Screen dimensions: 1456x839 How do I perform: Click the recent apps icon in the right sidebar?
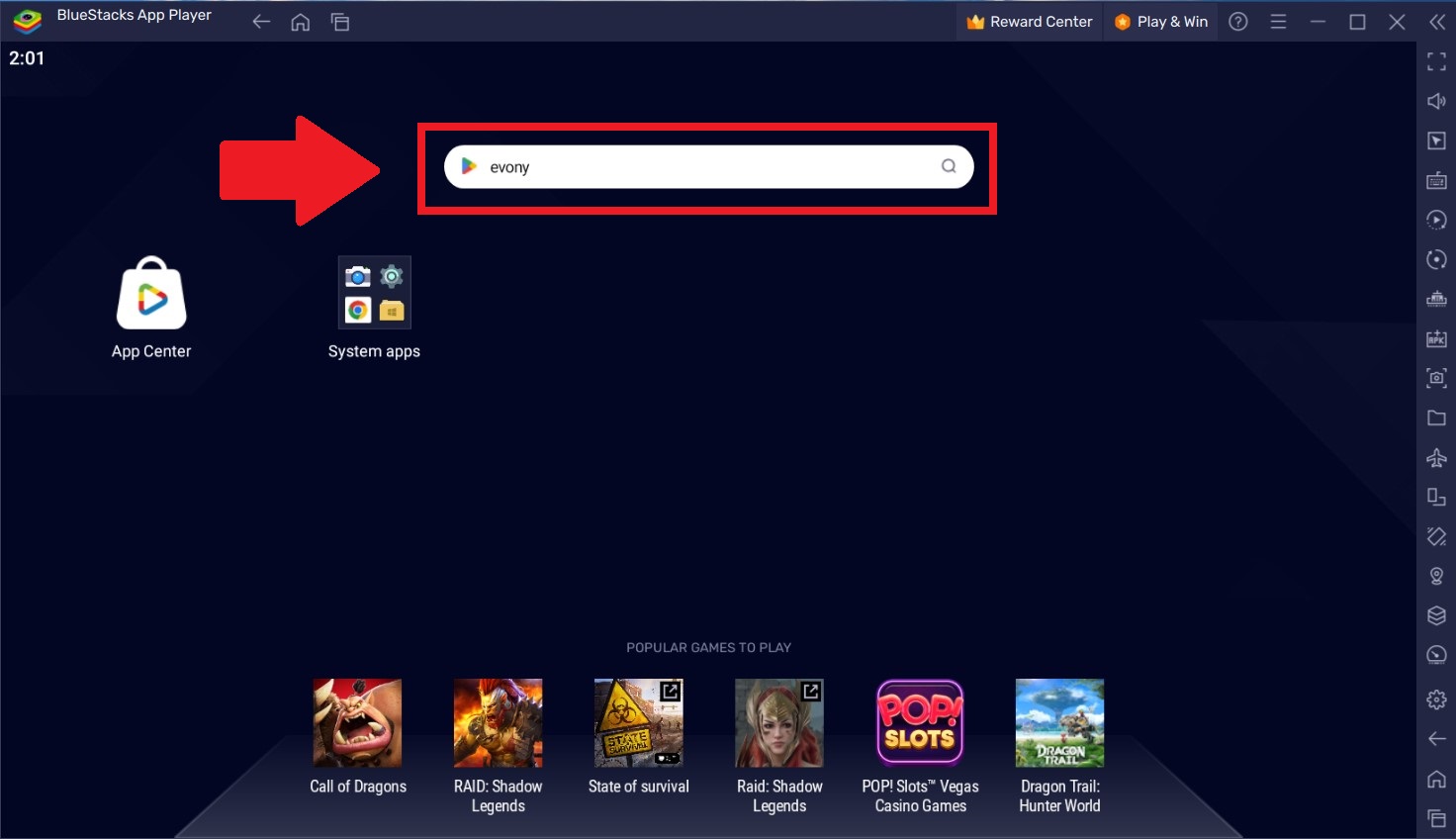coord(1436,818)
